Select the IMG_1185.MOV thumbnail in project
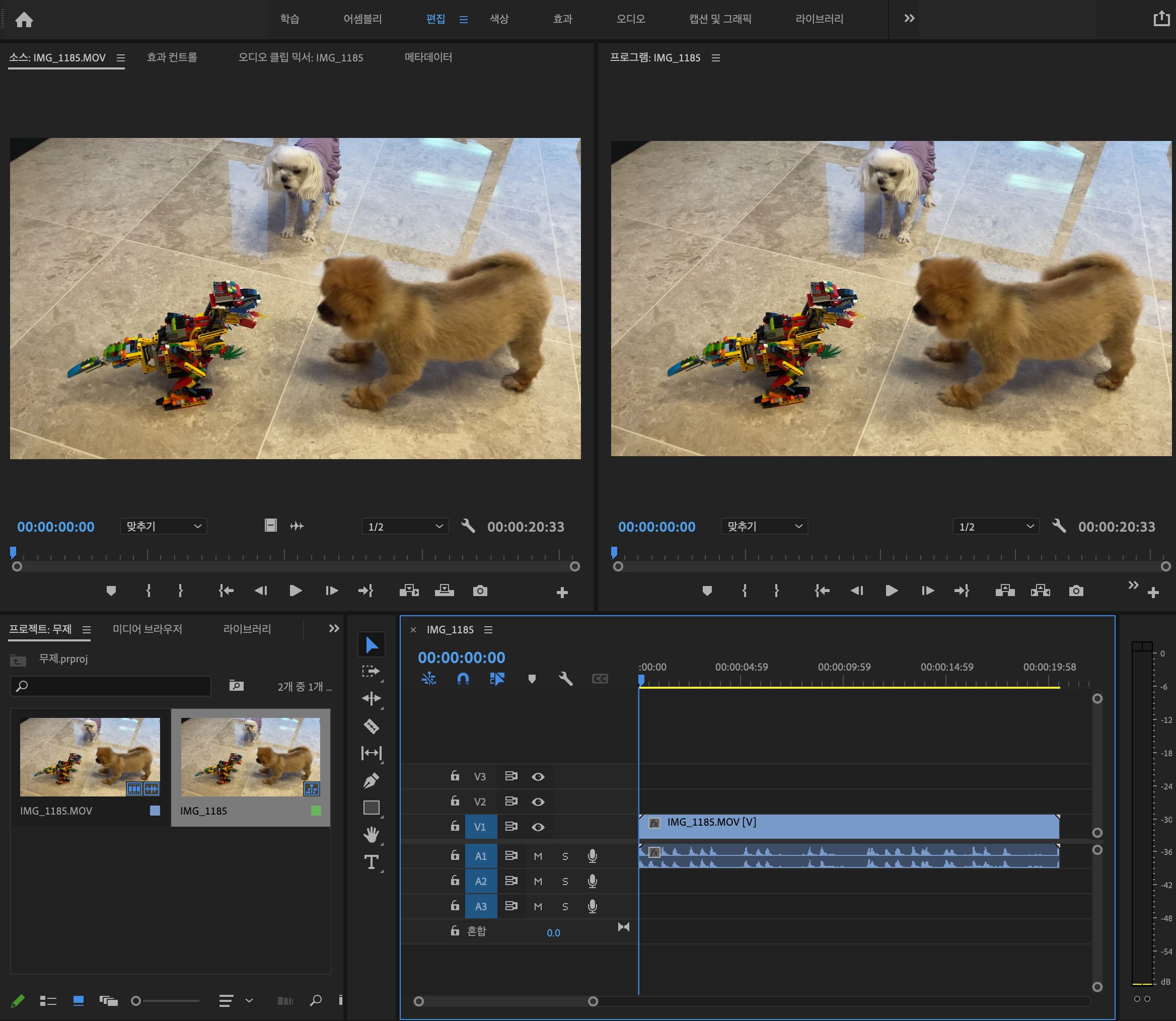The image size is (1176, 1021). 90,757
